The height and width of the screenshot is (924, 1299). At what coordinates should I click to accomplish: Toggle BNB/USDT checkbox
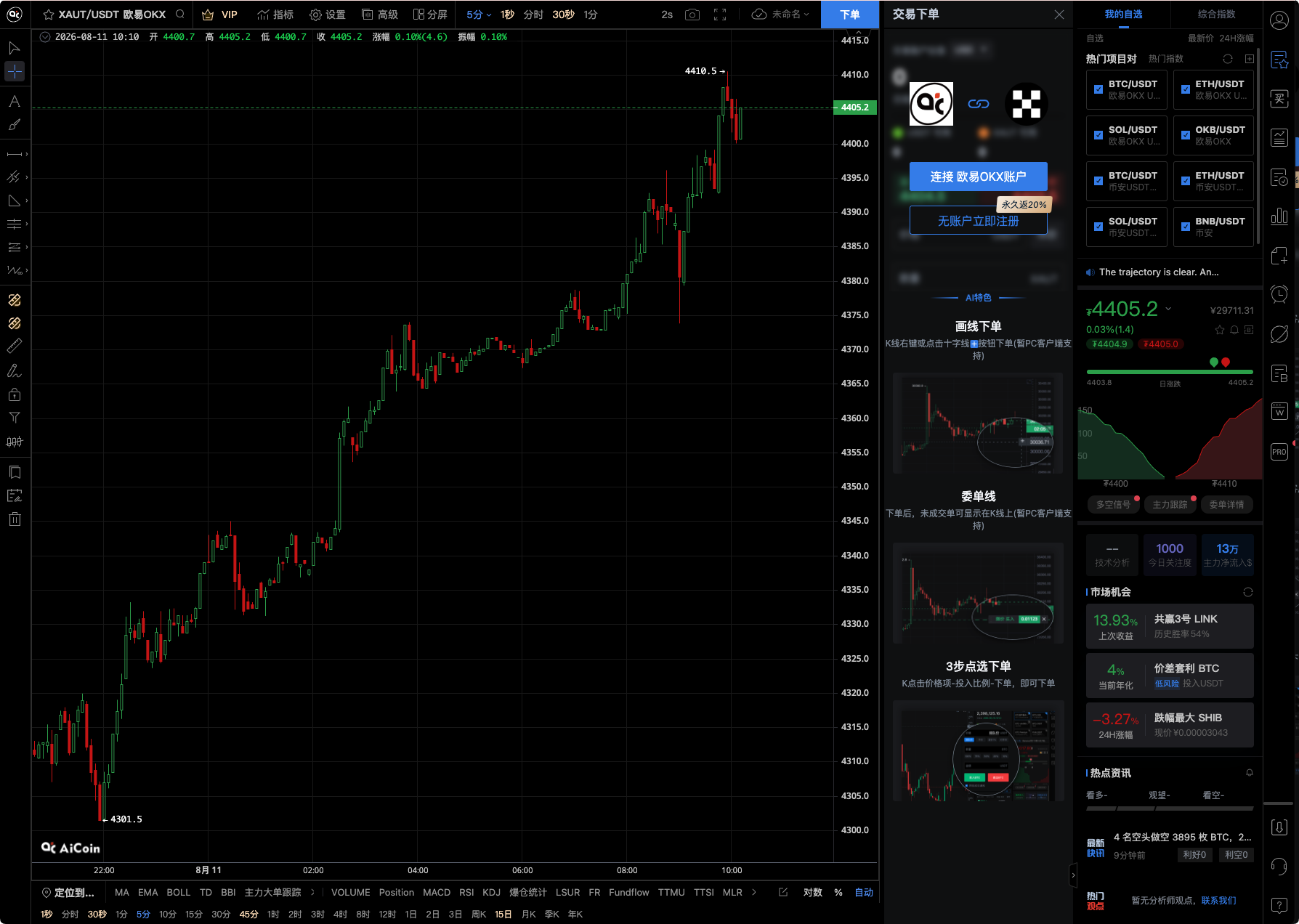click(x=1186, y=227)
